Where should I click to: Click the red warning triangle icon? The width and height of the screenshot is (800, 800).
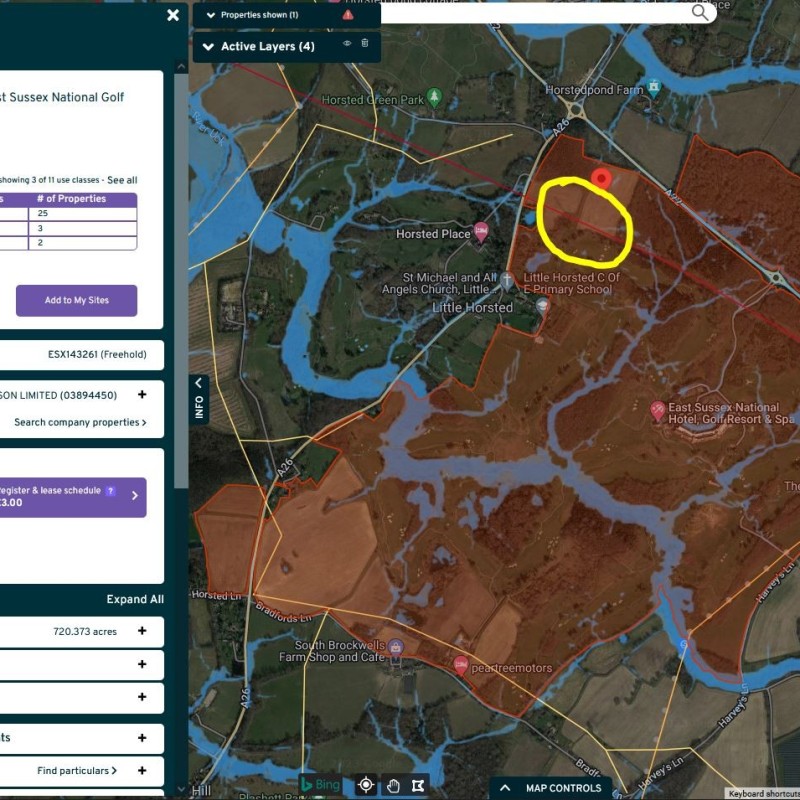(x=348, y=15)
